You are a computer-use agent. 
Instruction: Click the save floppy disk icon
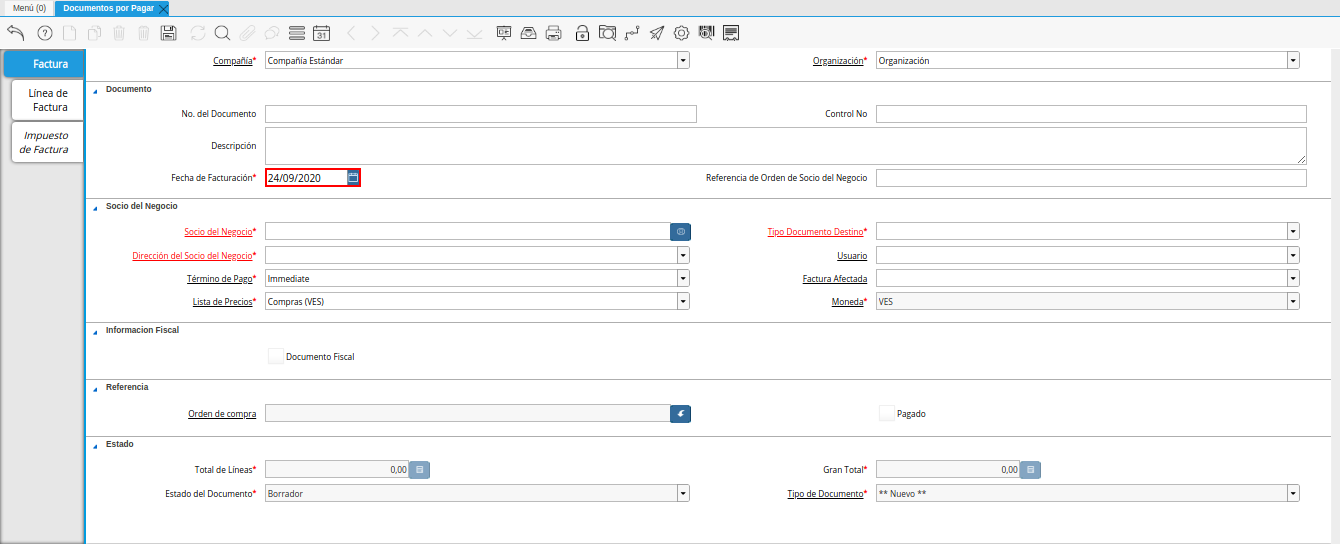(x=169, y=33)
